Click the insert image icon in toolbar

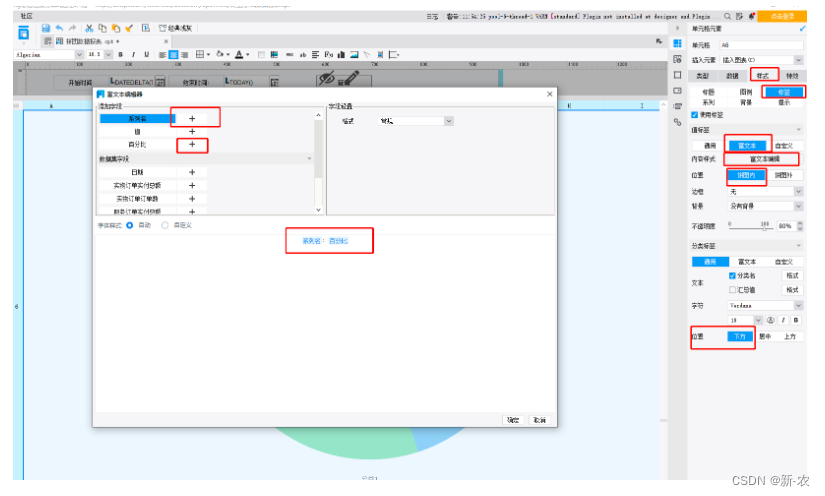click(354, 54)
